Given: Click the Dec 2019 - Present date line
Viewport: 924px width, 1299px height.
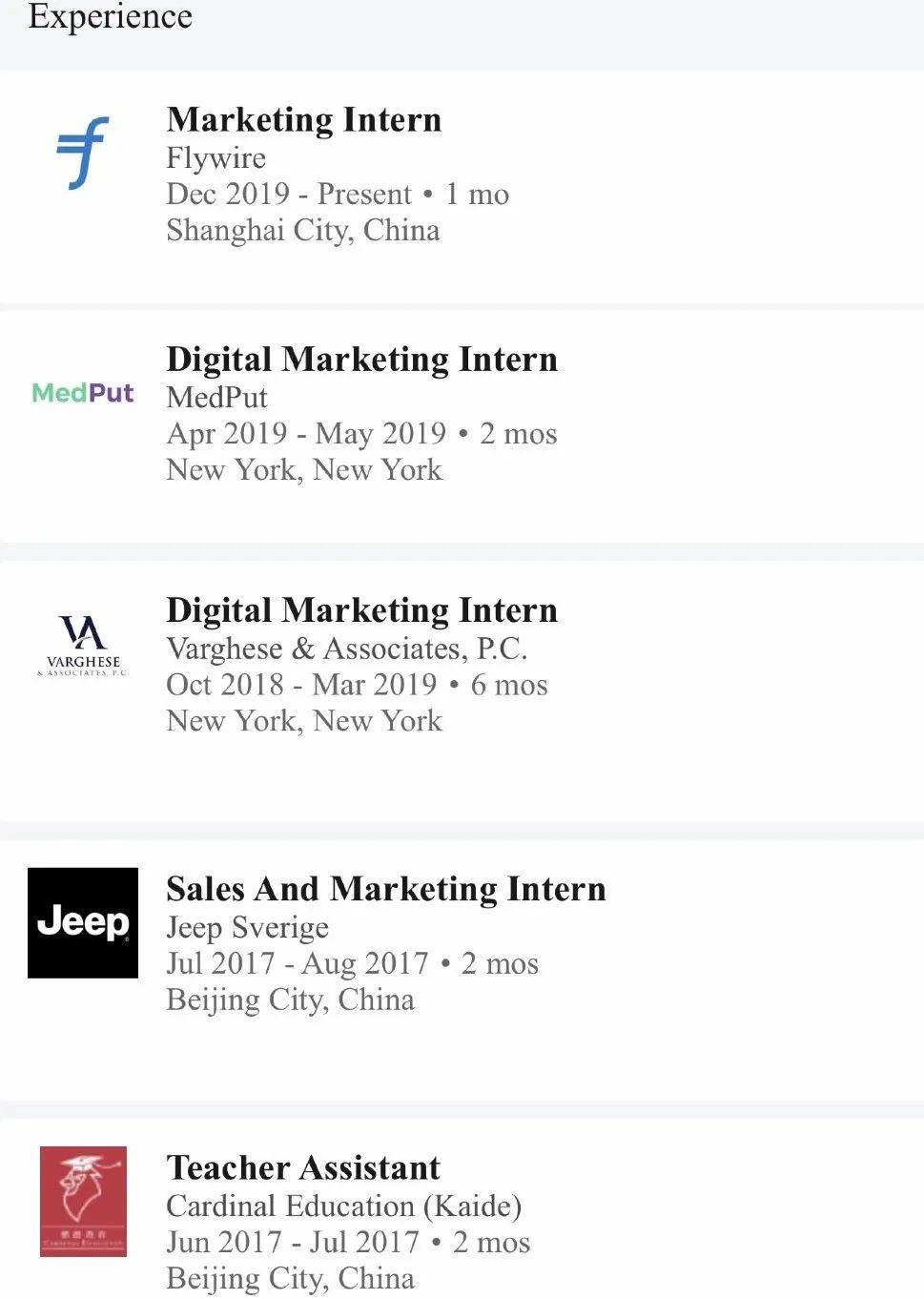Looking at the screenshot, I should coord(338,195).
